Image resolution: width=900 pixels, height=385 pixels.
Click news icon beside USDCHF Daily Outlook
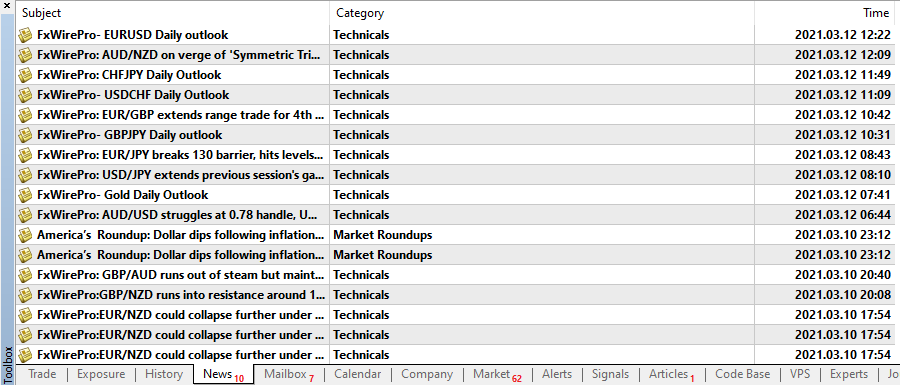coord(25,95)
